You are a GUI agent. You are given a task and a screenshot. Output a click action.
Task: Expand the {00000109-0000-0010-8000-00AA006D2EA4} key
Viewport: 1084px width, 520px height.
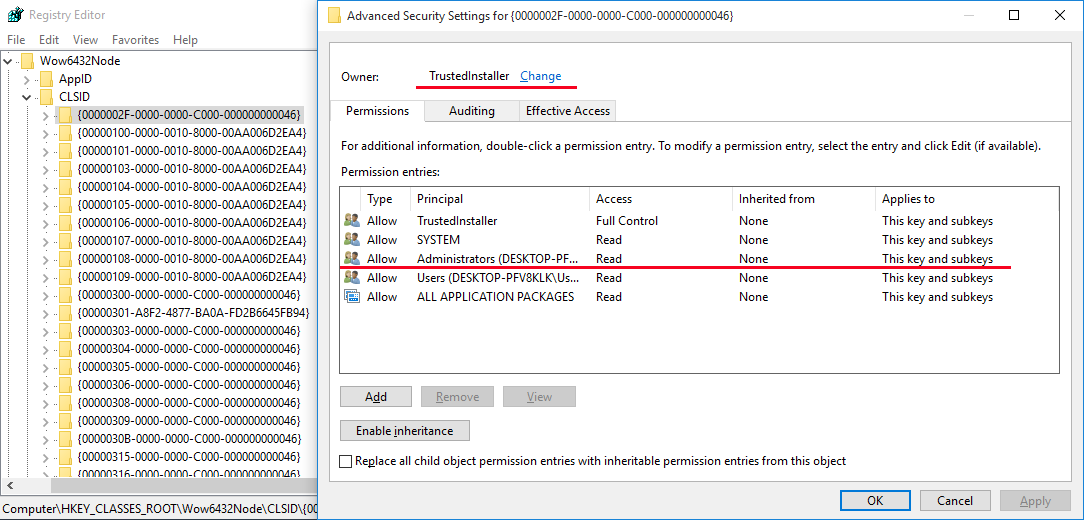46,277
